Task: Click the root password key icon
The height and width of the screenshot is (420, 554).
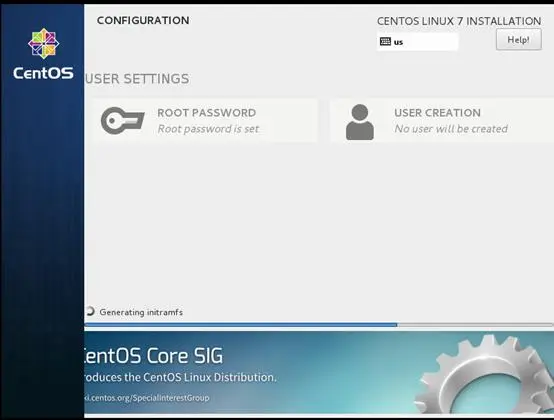Action: pos(123,120)
